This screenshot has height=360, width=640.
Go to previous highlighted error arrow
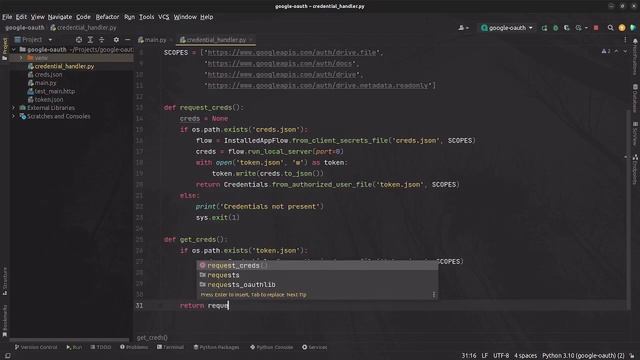point(616,51)
